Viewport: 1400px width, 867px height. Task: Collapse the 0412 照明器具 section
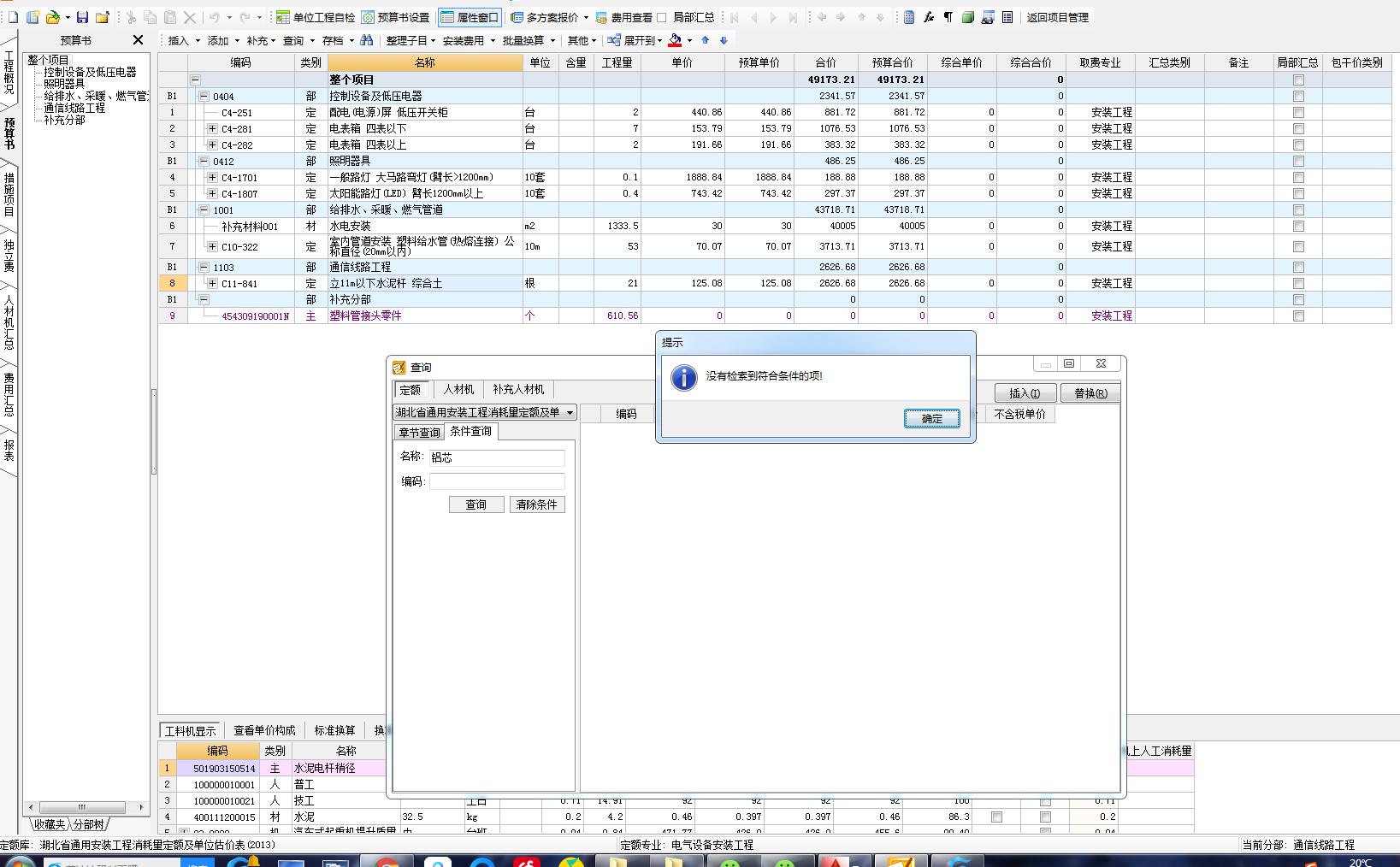point(204,161)
